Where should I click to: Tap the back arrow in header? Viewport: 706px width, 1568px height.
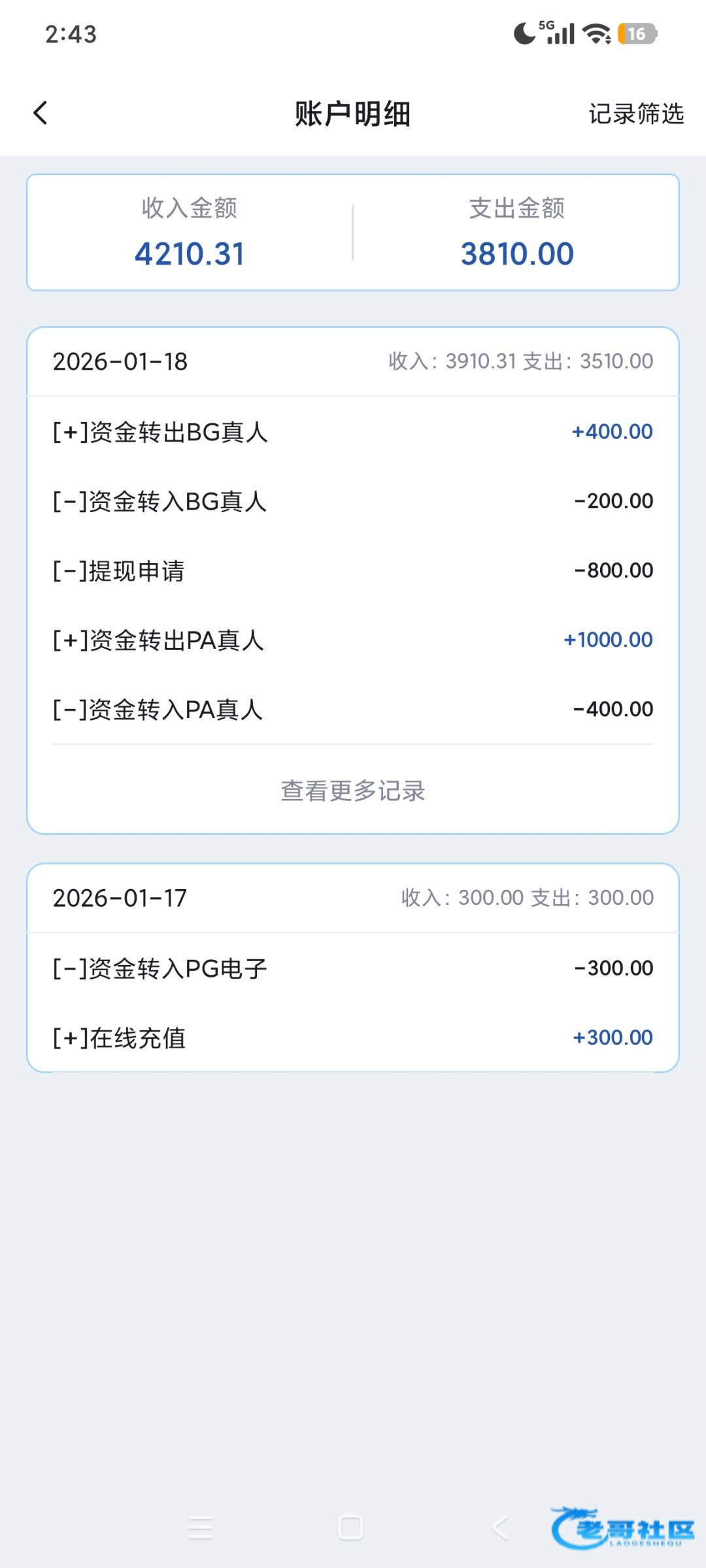(x=41, y=113)
